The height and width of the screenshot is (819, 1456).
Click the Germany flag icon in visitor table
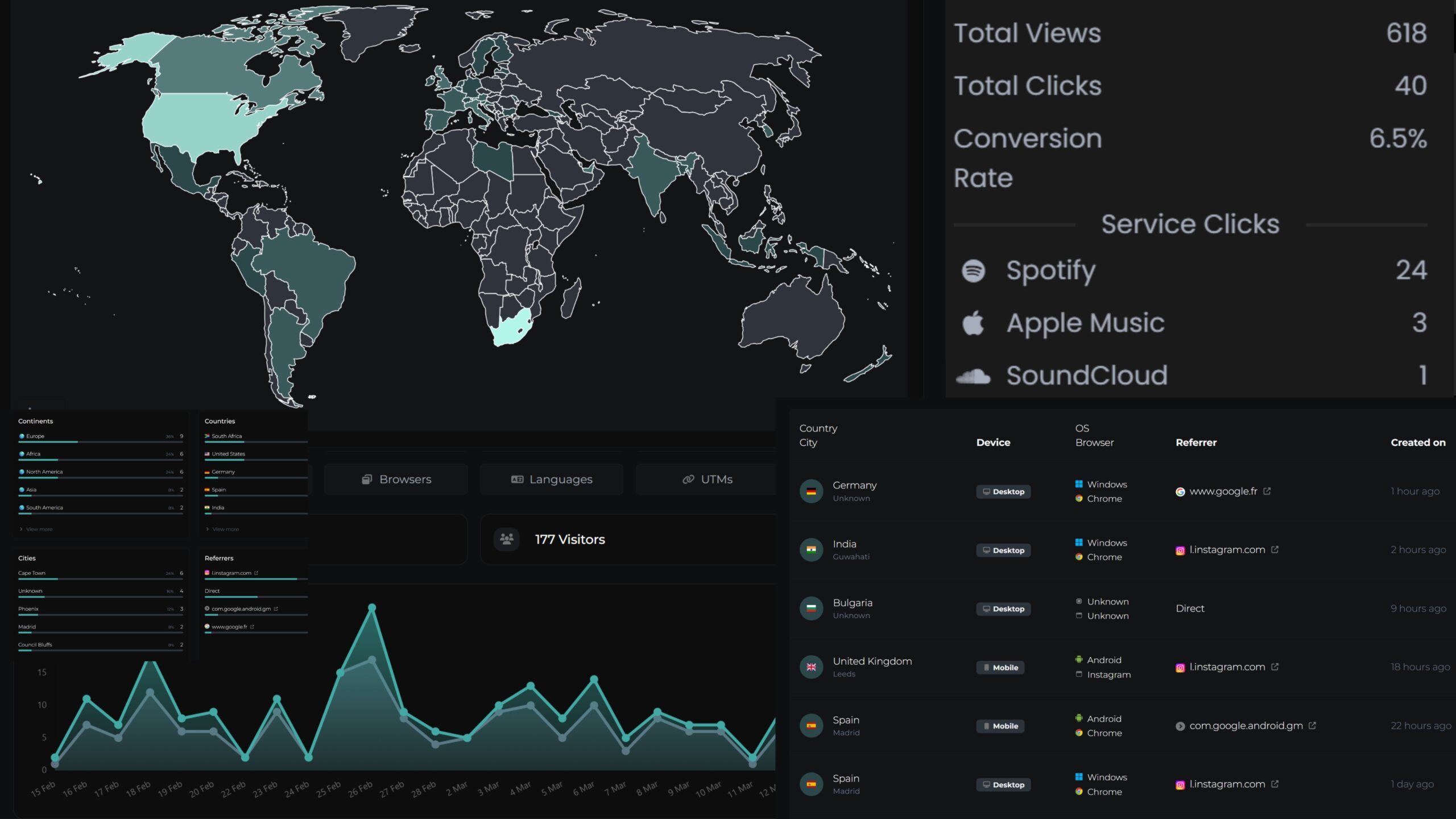(811, 491)
